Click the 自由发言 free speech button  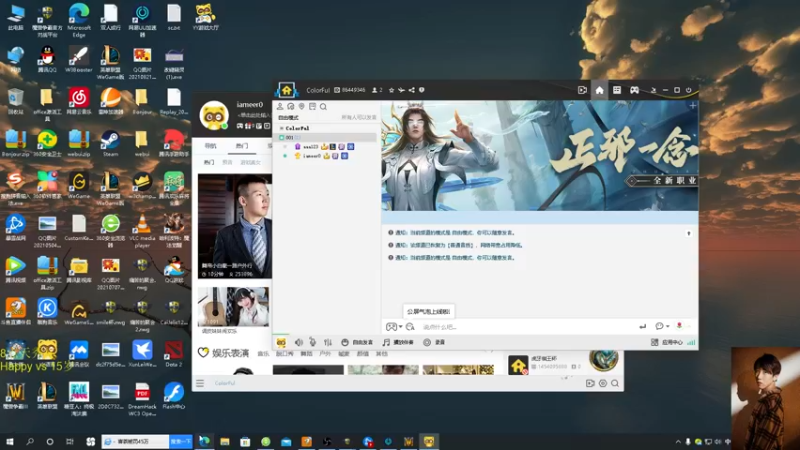[357, 342]
